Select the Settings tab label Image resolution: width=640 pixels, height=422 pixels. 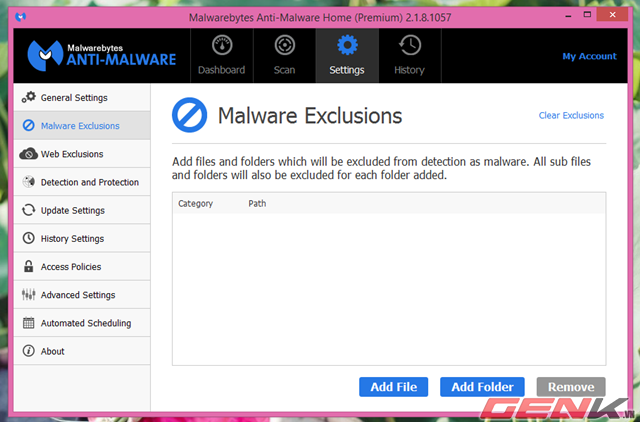coord(347,70)
